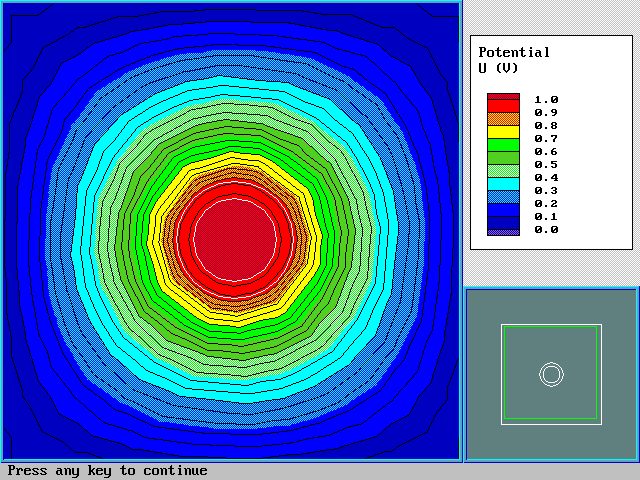Select the hatched 0.0 swatch at legend bottom
The image size is (640, 480).
[503, 230]
